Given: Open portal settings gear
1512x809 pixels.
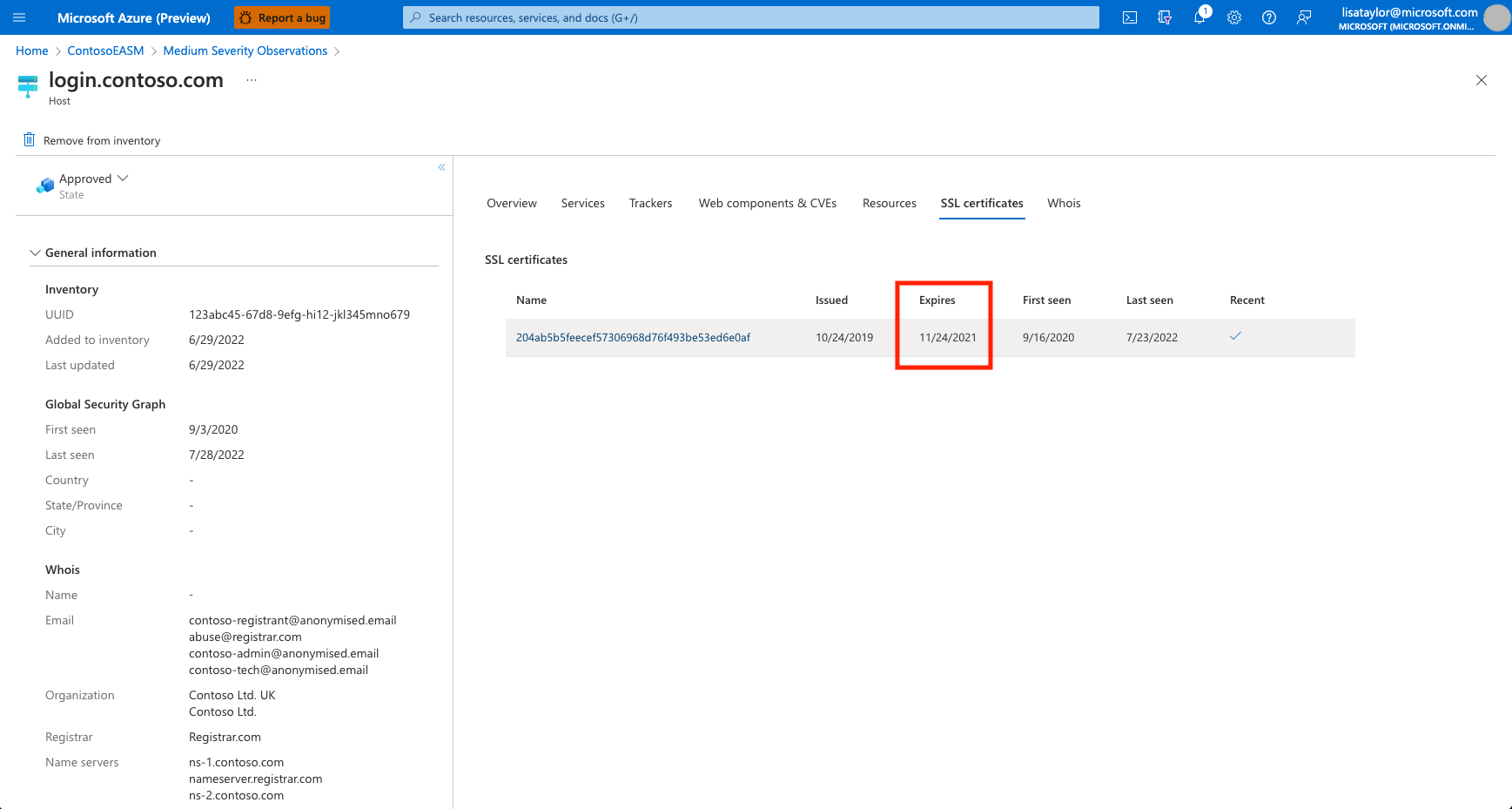Looking at the screenshot, I should (1233, 17).
